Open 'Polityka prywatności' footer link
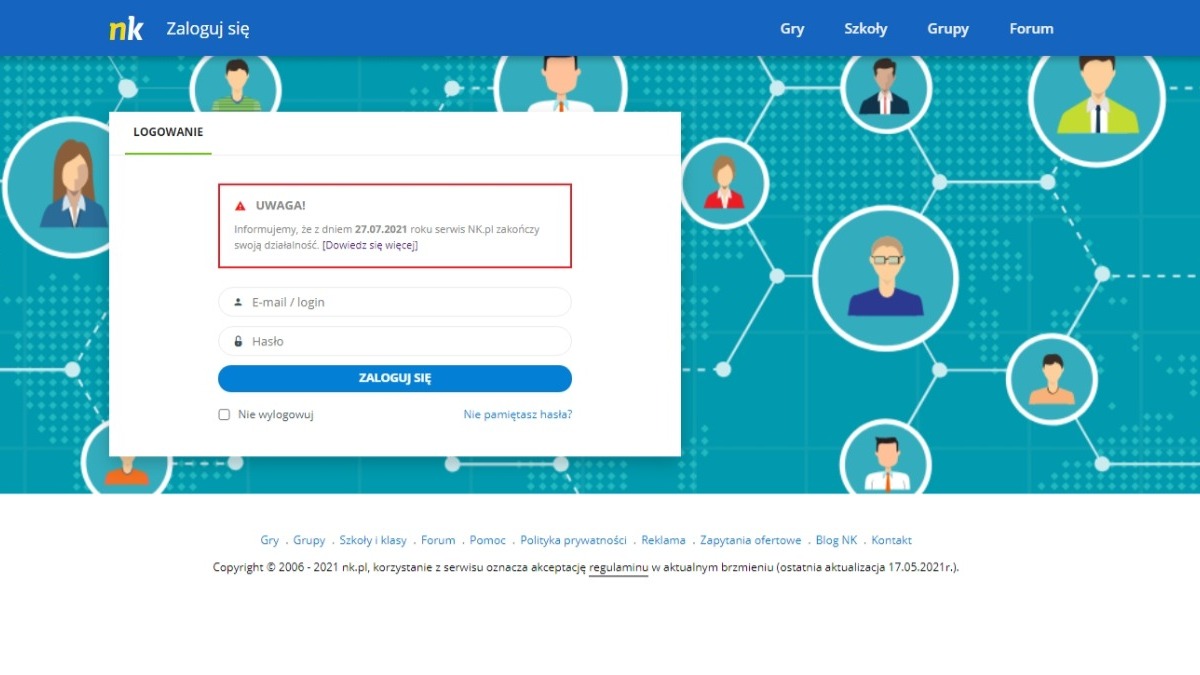The image size is (1200, 675). coord(573,540)
